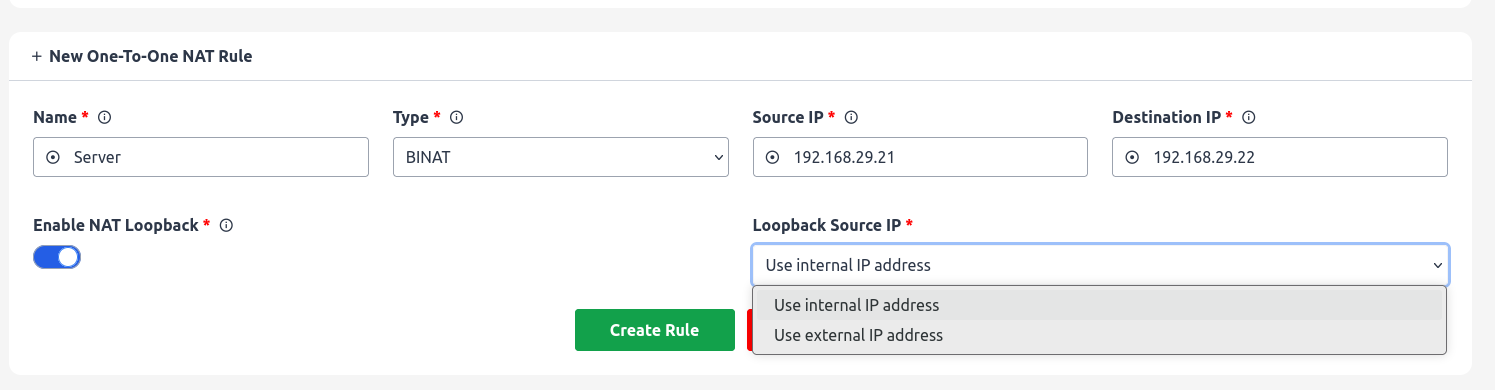Click the partially hidden red button
This screenshot has width=1495, height=390.
coord(750,330)
